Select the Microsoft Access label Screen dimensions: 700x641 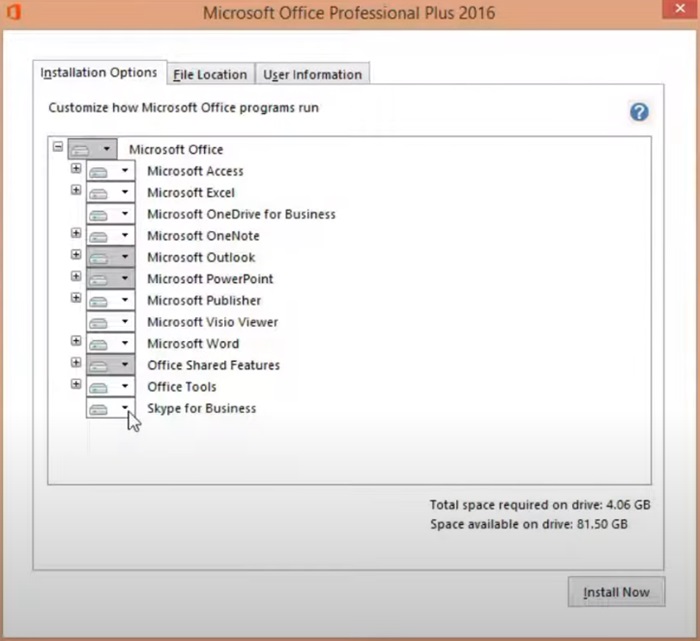195,171
